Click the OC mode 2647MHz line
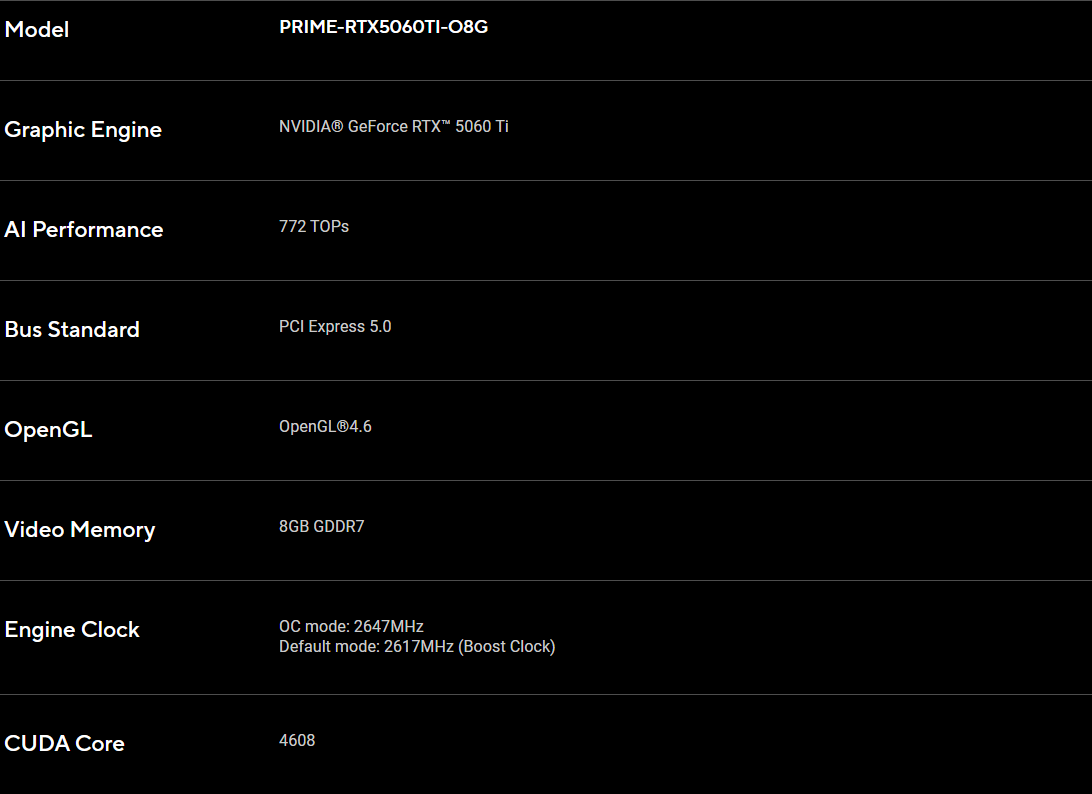The width and height of the screenshot is (1092, 794). (x=351, y=626)
